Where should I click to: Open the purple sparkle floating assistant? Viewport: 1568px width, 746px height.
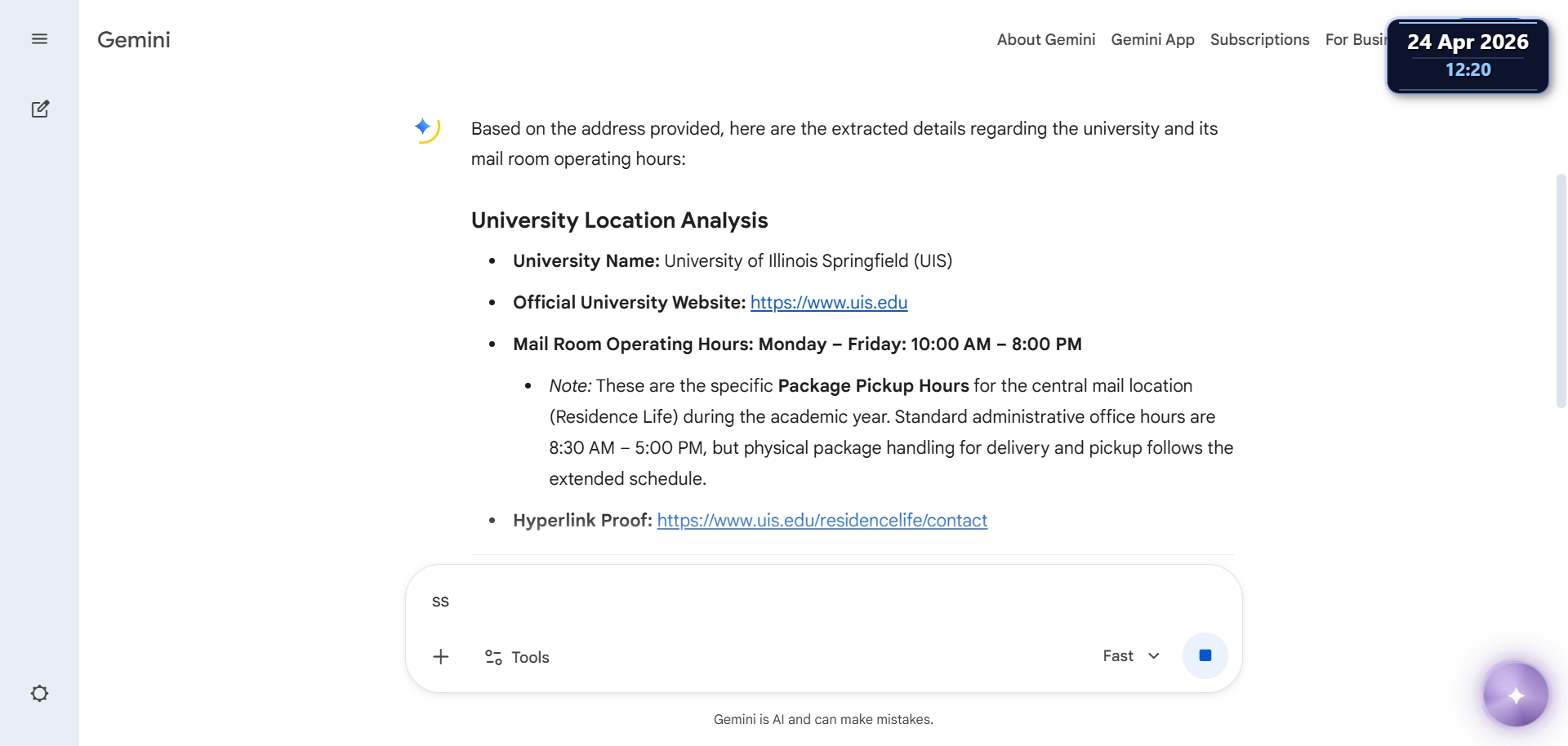(x=1516, y=695)
